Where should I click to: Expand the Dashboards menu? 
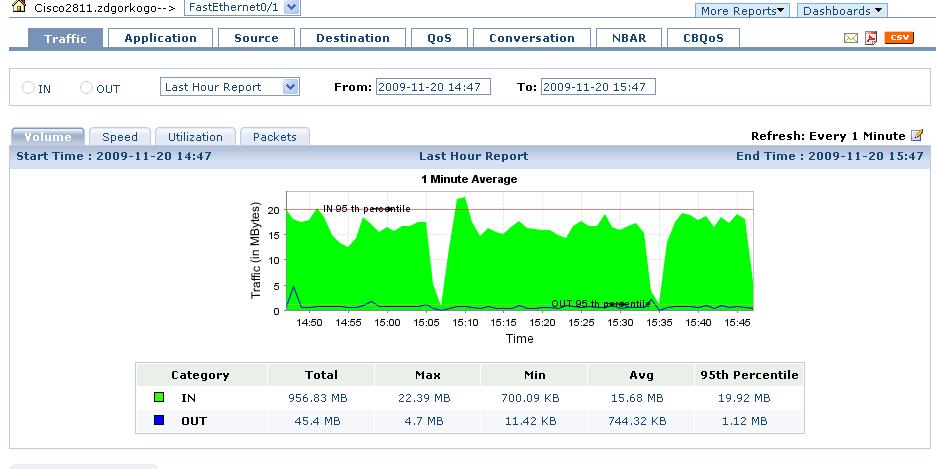pos(842,11)
